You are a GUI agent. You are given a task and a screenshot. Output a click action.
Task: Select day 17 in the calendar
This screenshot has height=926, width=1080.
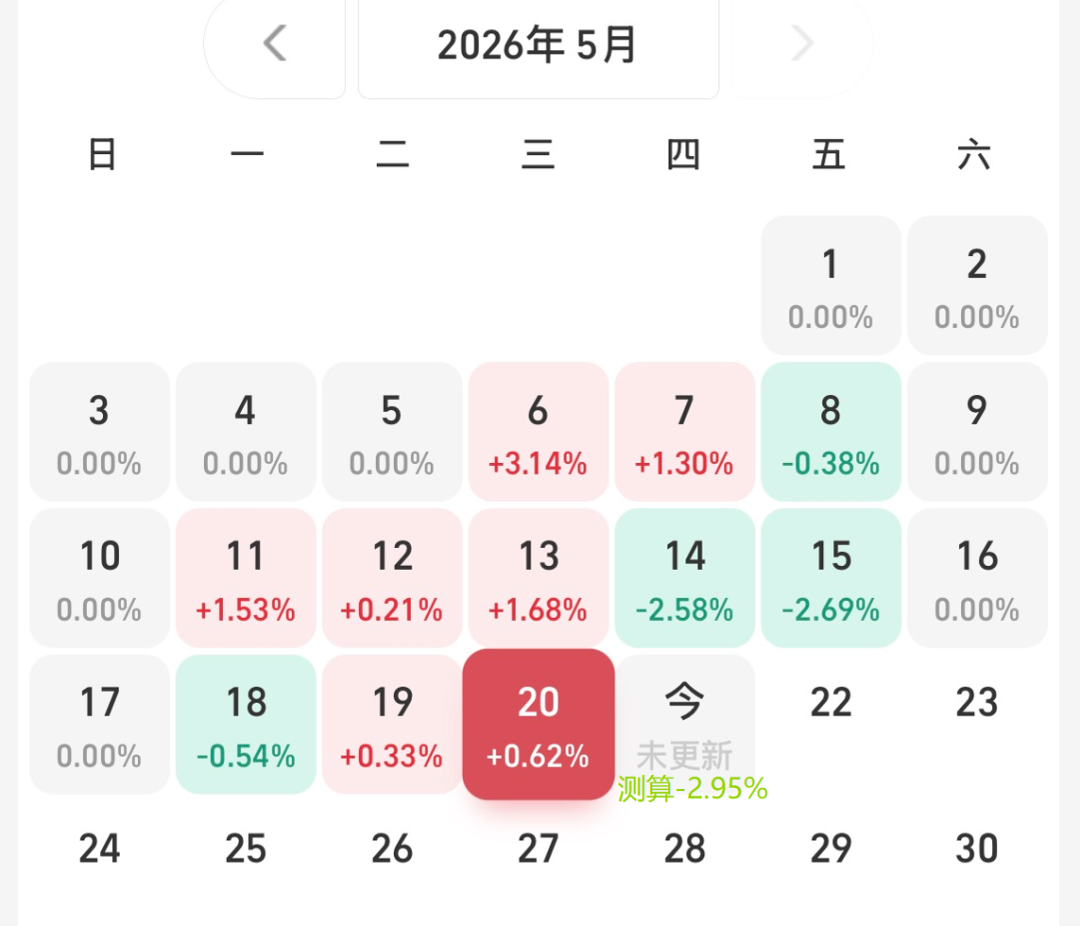pyautogui.click(x=99, y=725)
